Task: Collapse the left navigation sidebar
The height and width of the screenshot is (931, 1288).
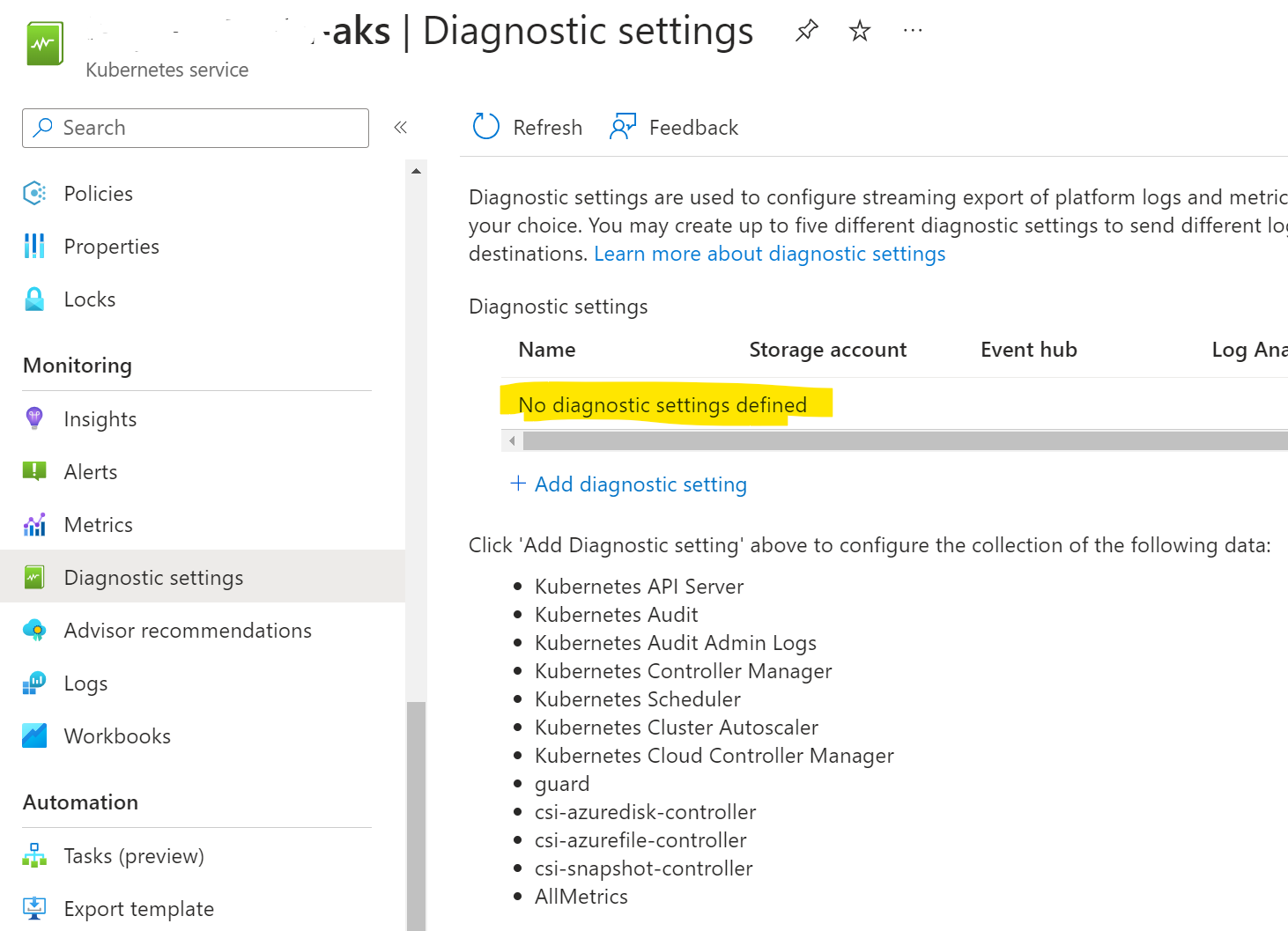Action: click(x=401, y=128)
